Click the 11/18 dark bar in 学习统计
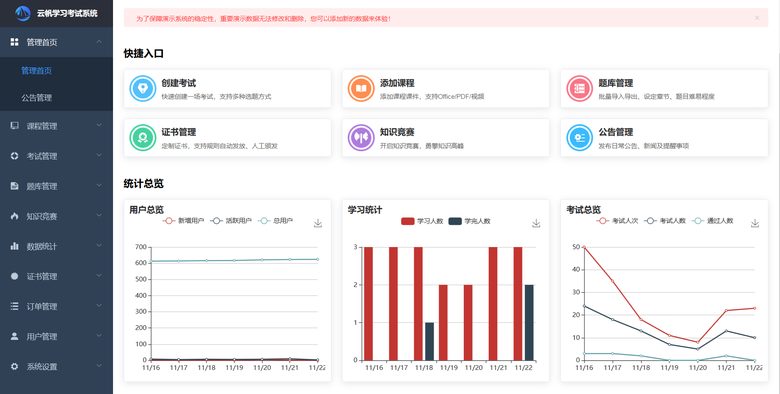This screenshot has height=394, width=780. pyautogui.click(x=429, y=341)
